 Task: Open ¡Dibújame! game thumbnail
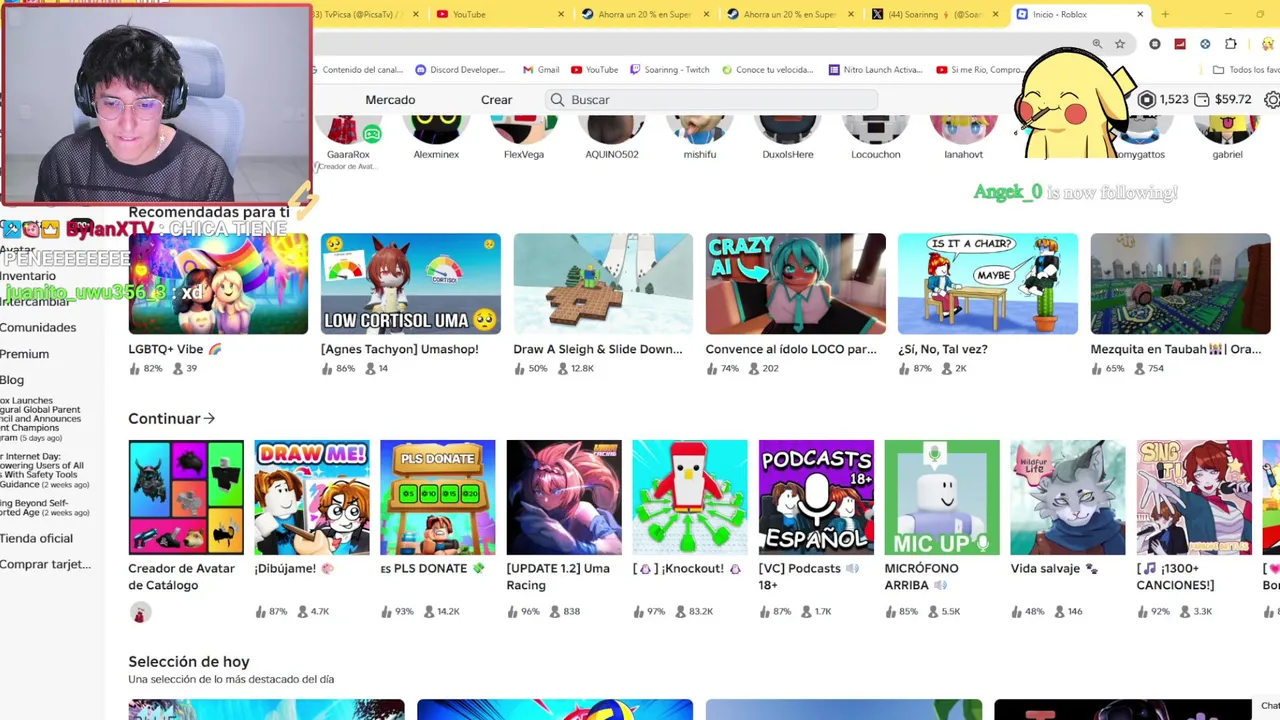coord(312,497)
